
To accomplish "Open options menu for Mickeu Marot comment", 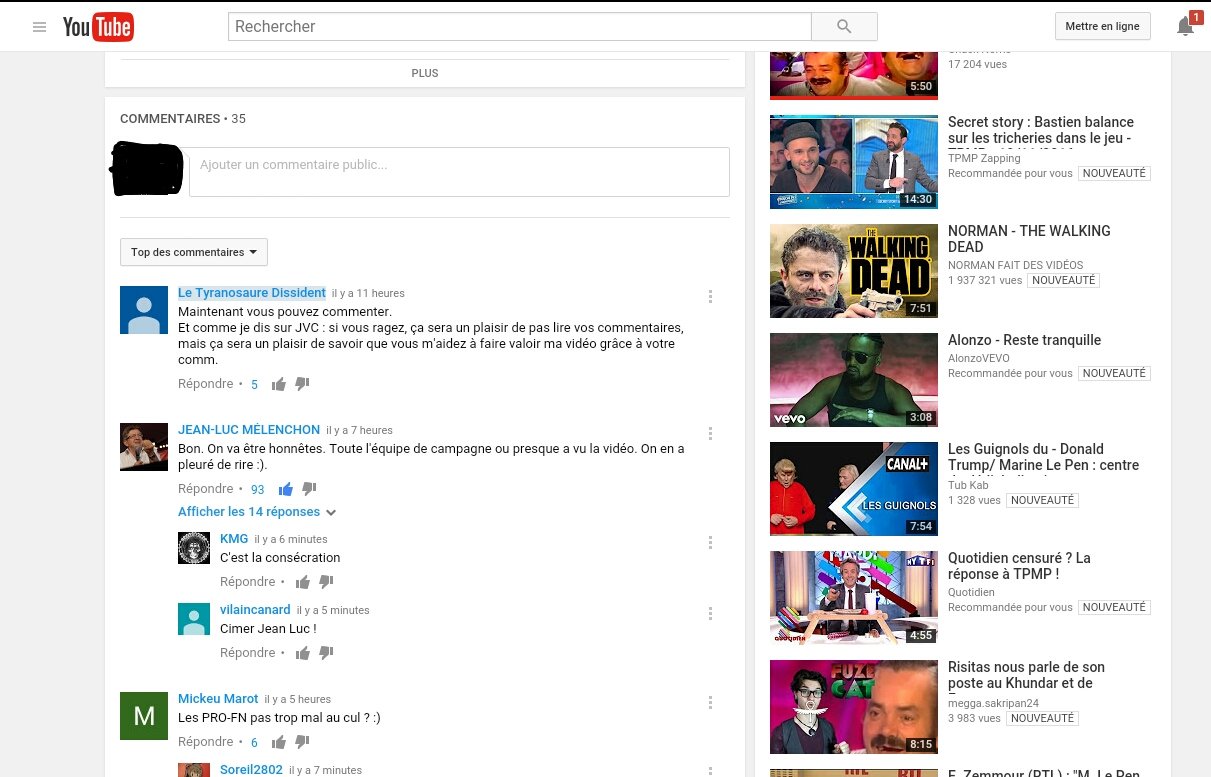I will (710, 702).
